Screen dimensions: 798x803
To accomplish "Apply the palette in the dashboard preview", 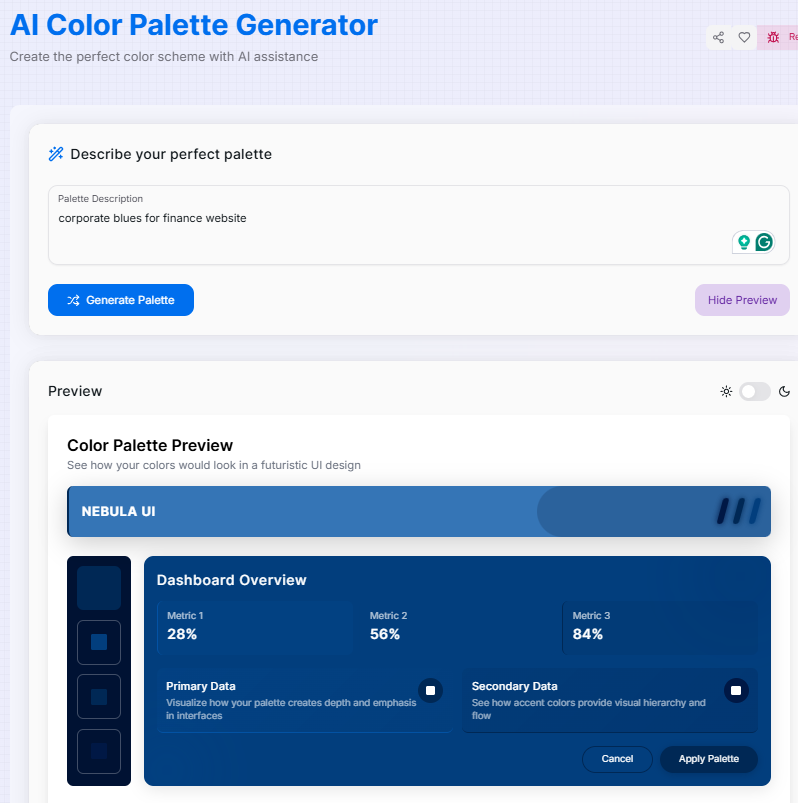I will [x=708, y=759].
